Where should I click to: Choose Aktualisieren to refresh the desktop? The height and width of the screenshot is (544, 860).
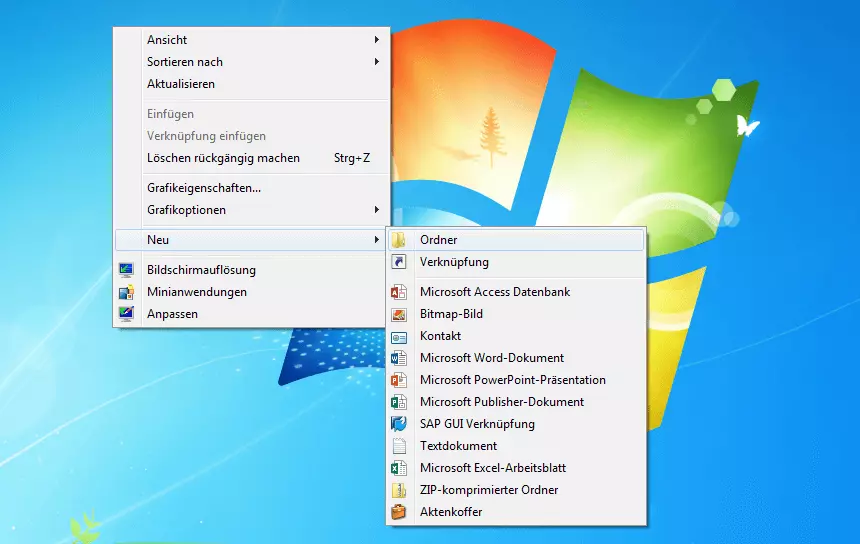click(x=251, y=83)
